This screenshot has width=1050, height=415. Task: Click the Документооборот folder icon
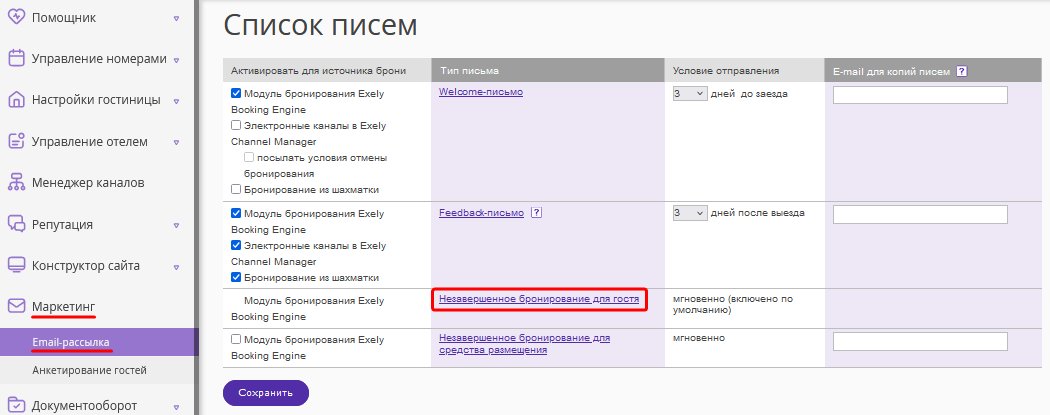(16, 405)
